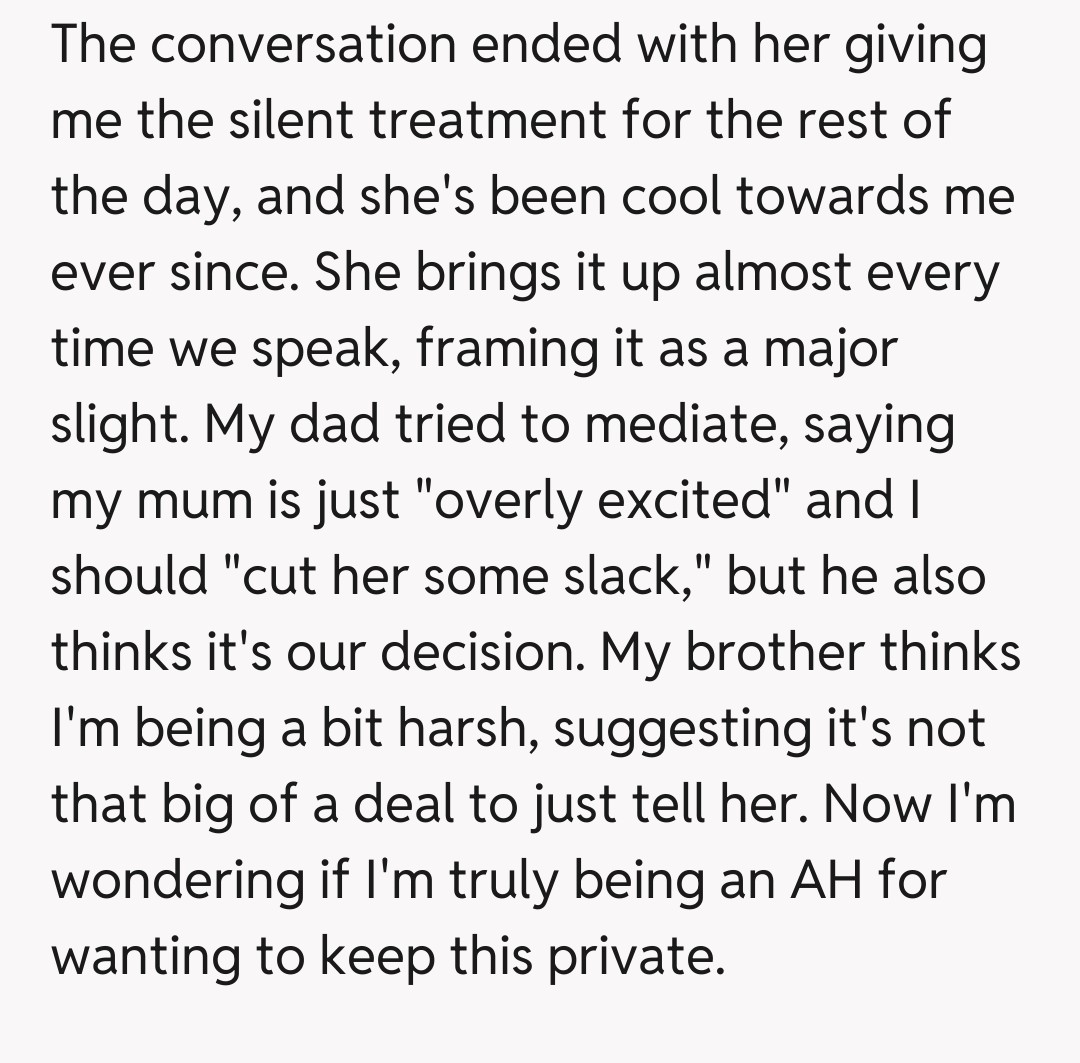The width and height of the screenshot is (1080, 1063).
Task: Click the word "slight" starting a line
Action: pos(115,426)
